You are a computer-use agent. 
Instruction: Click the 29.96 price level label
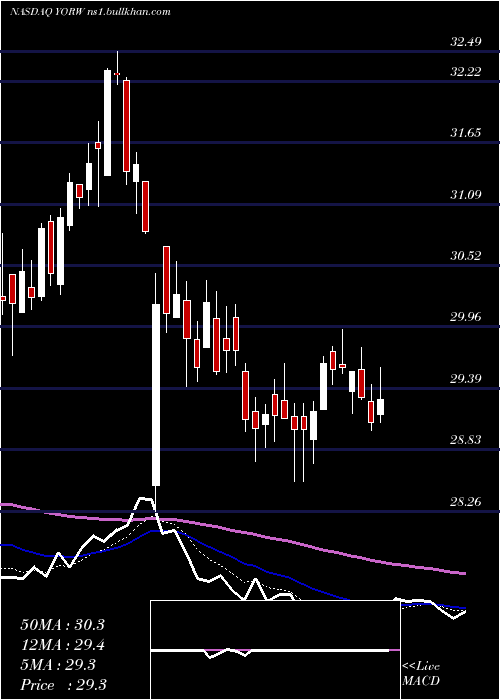pyautogui.click(x=466, y=317)
